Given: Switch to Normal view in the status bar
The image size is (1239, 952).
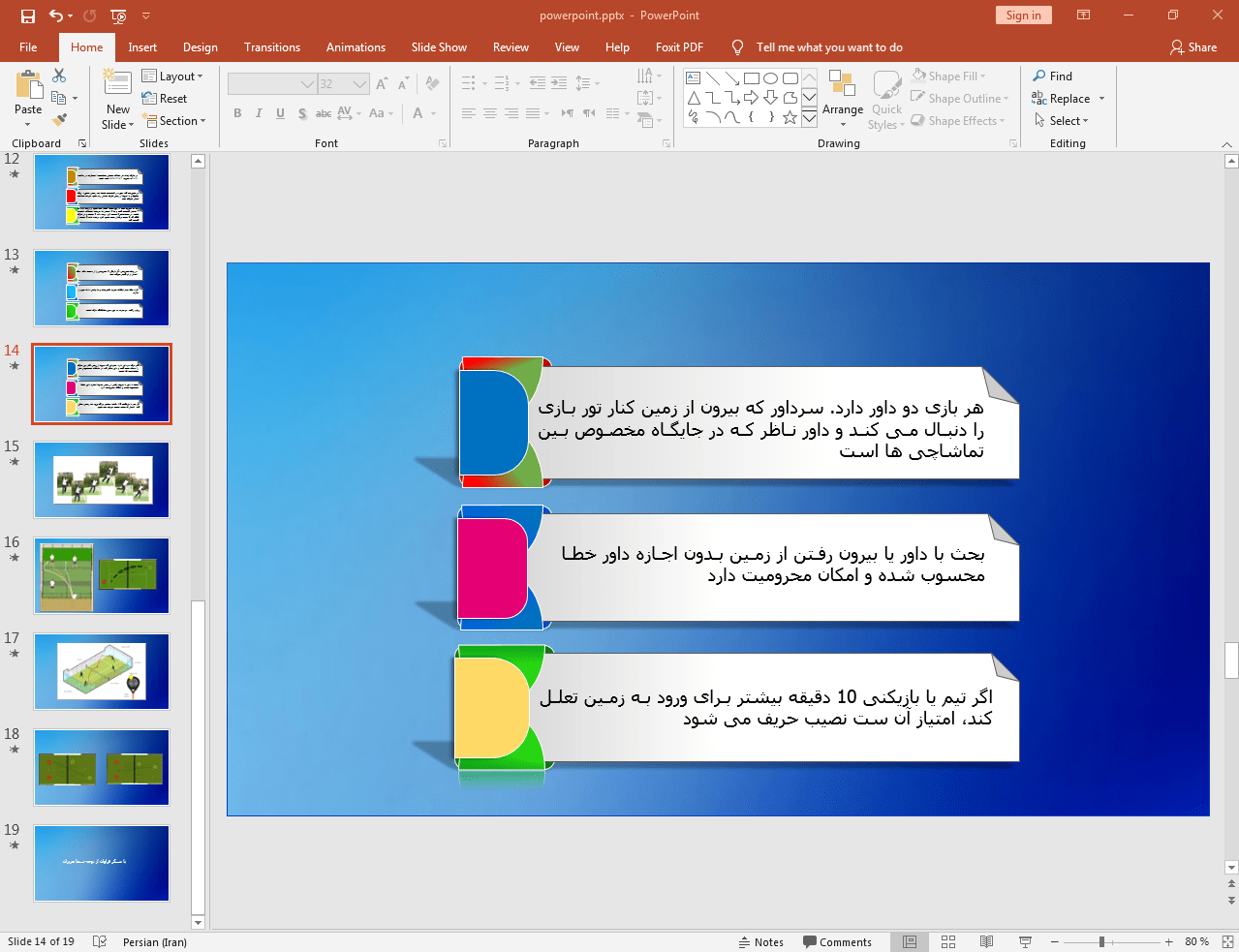Looking at the screenshot, I should 910,941.
